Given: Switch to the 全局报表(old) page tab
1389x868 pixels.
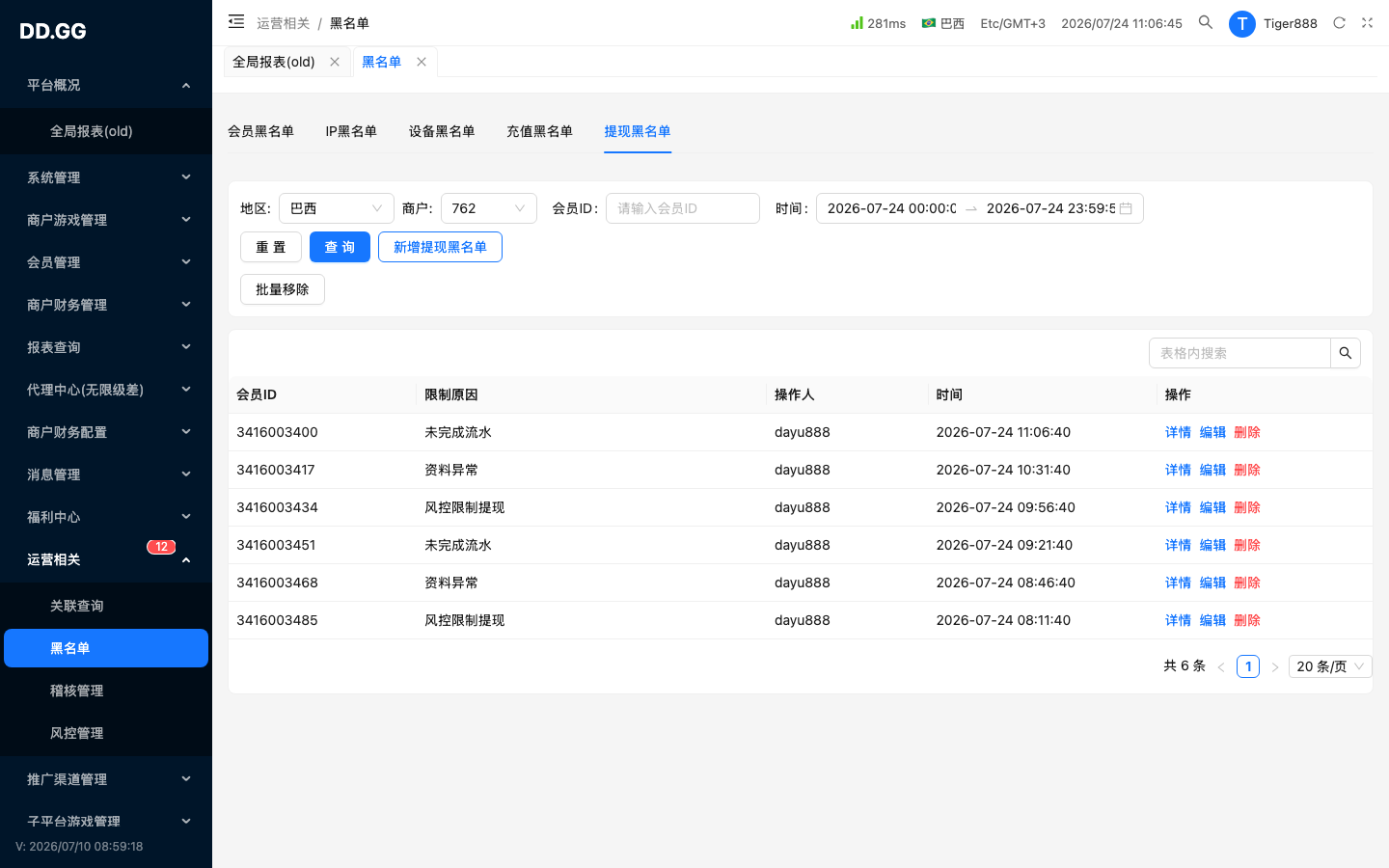Looking at the screenshot, I should 274,62.
